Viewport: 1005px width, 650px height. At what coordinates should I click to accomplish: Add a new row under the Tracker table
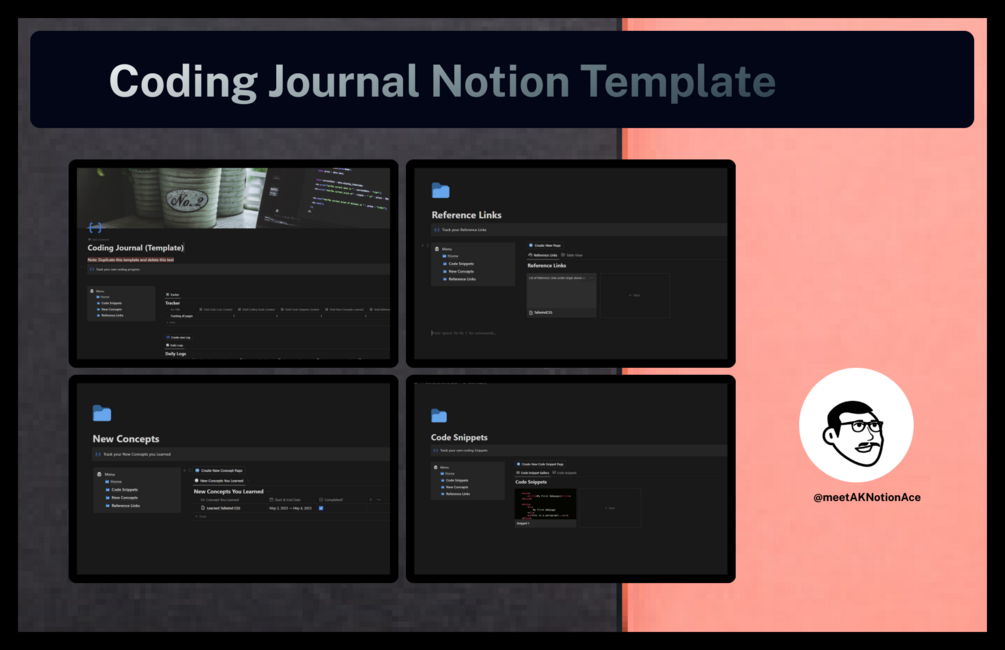pyautogui.click(x=171, y=322)
